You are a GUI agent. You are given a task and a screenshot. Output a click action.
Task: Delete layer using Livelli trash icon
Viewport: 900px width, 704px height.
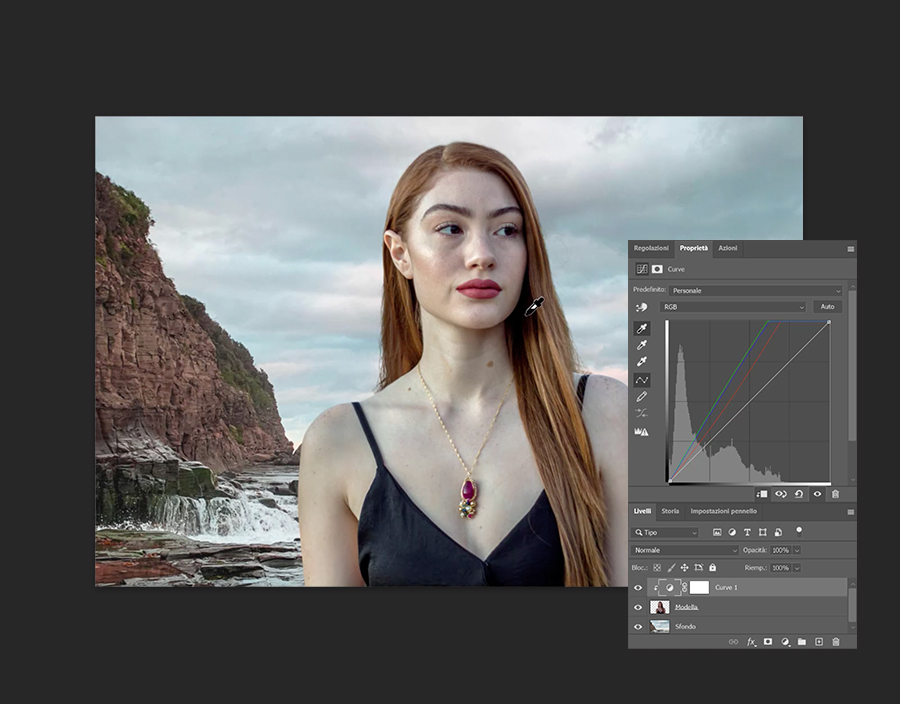pos(836,642)
